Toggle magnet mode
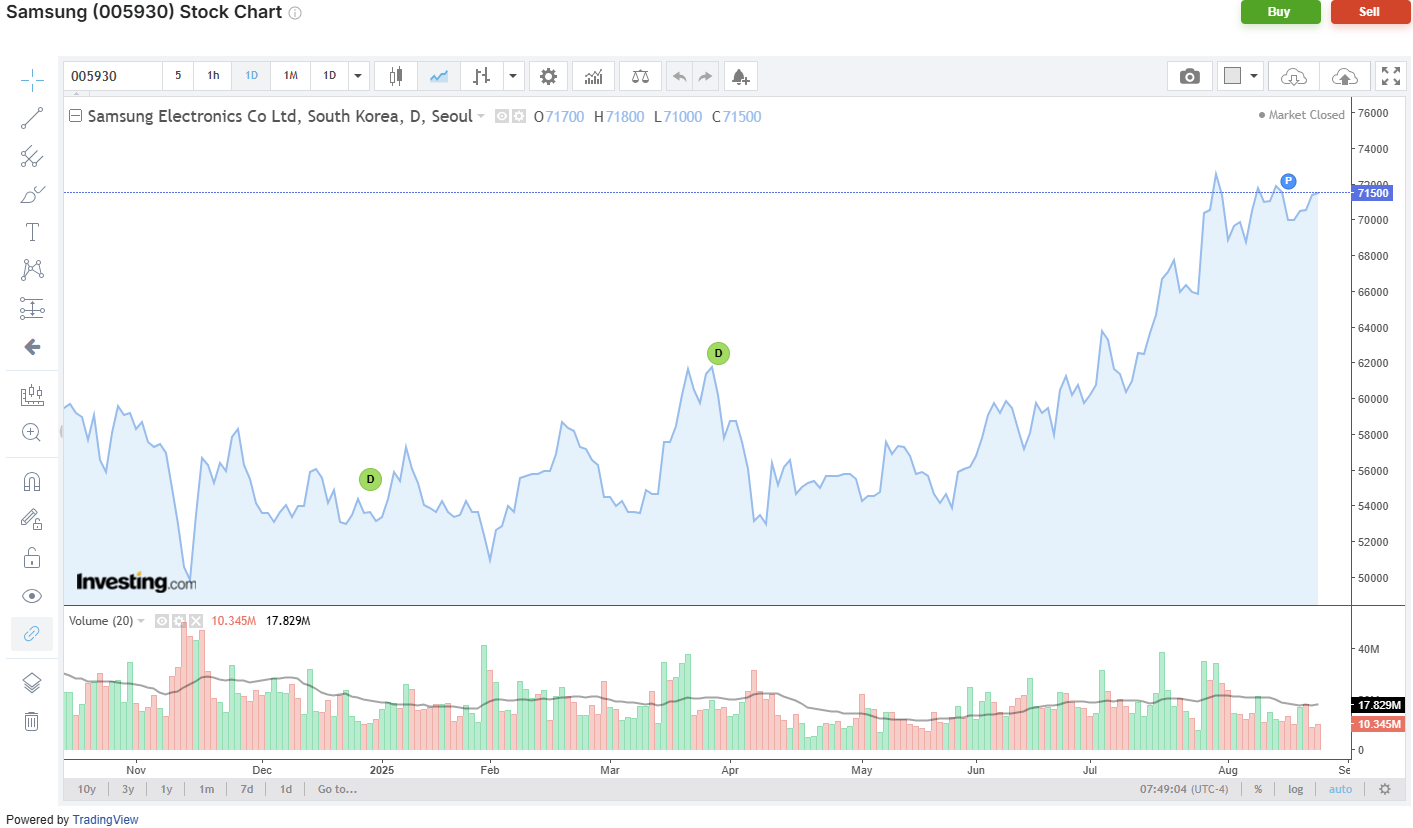The image size is (1413, 828). 32,481
